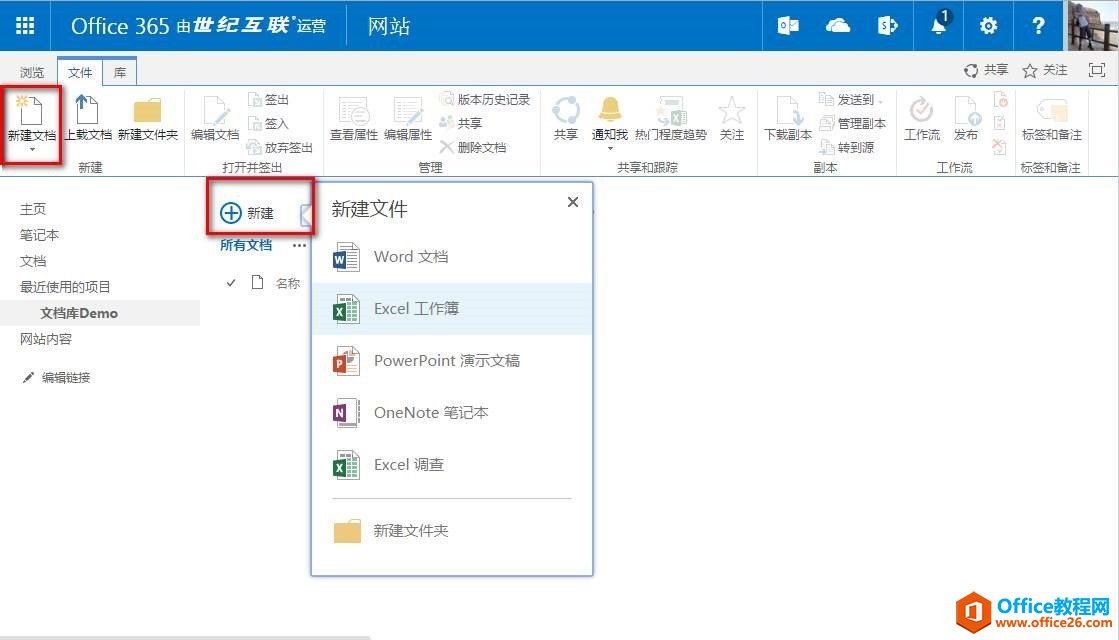Click 放弃签出 in the ribbon
The image size is (1119, 640).
tap(280, 148)
